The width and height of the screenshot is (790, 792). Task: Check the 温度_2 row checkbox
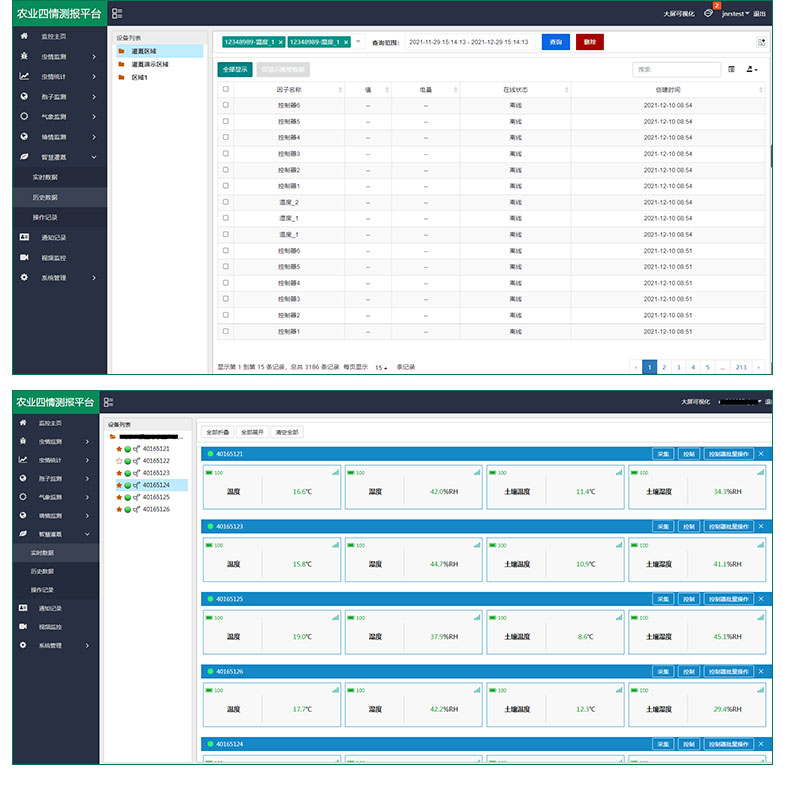pos(225,202)
